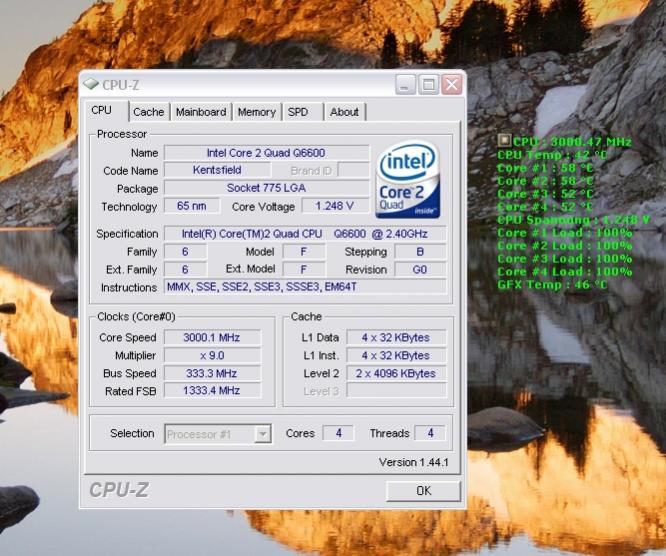Click the Revision value G0
The width and height of the screenshot is (666, 556).
pos(420,270)
